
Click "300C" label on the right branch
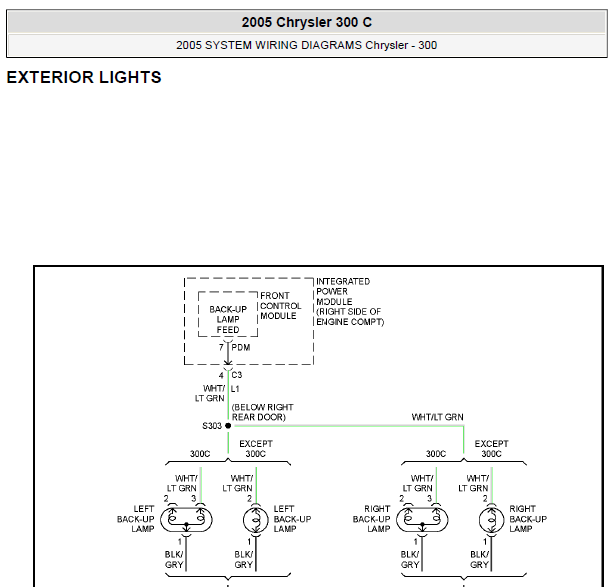coord(436,454)
